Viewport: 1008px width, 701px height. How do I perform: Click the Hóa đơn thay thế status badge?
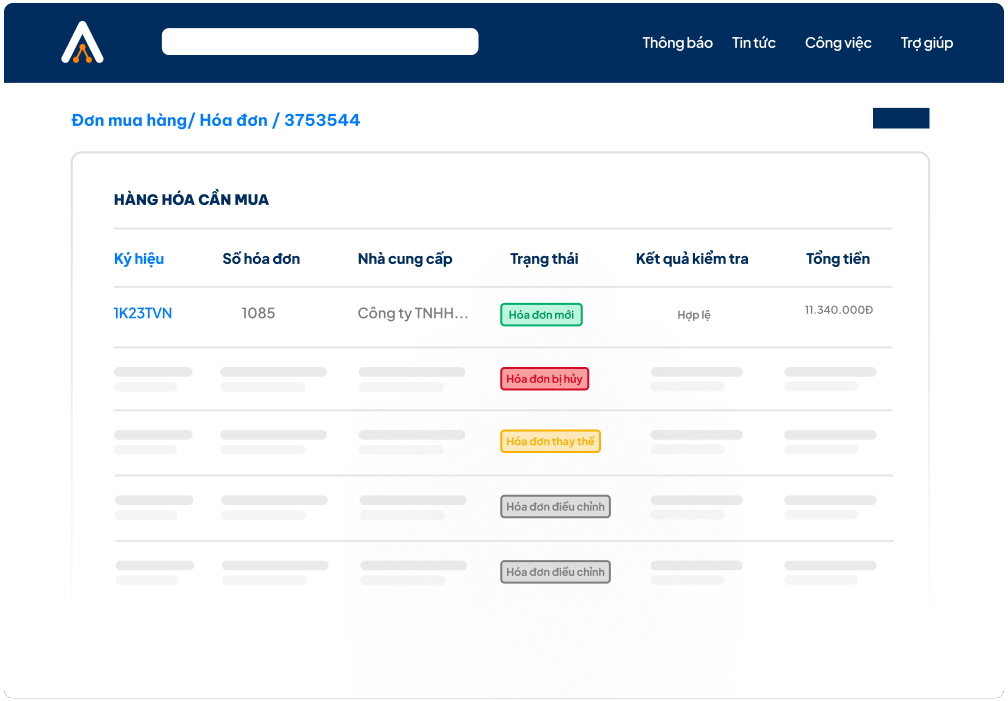click(x=550, y=441)
